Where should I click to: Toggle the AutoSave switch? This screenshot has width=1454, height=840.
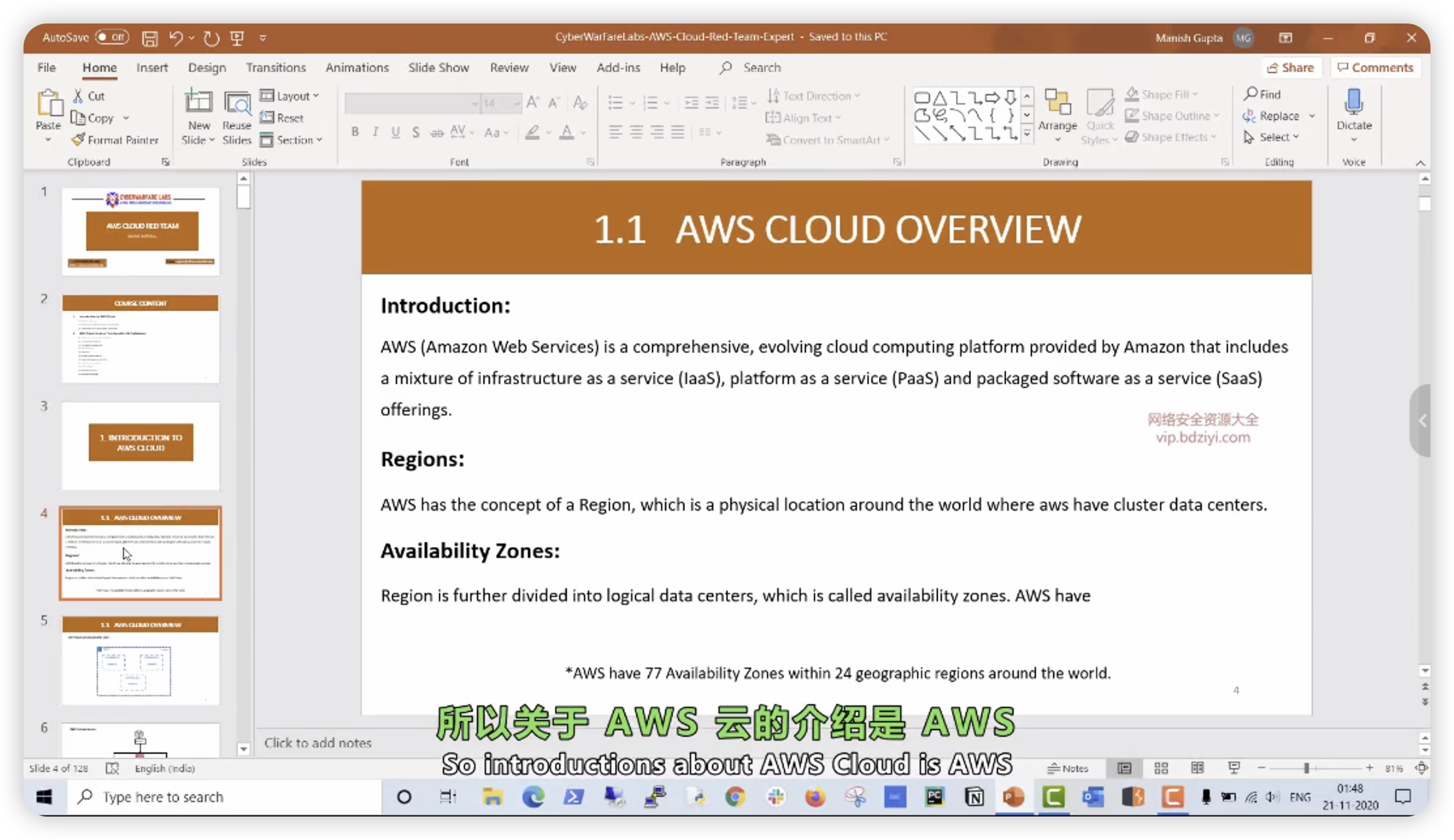click(112, 37)
